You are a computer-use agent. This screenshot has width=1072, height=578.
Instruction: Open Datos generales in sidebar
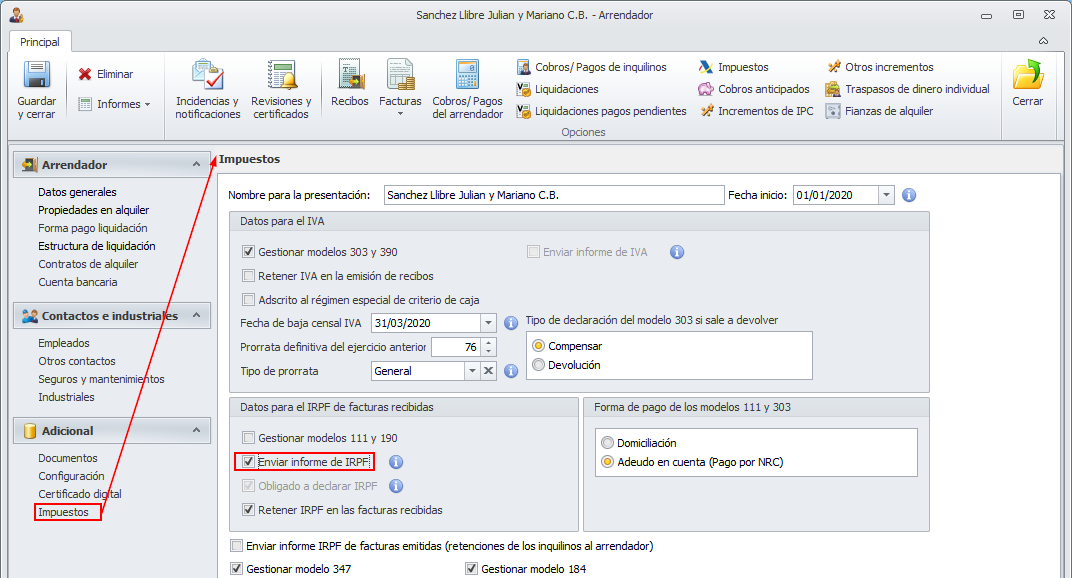77,192
